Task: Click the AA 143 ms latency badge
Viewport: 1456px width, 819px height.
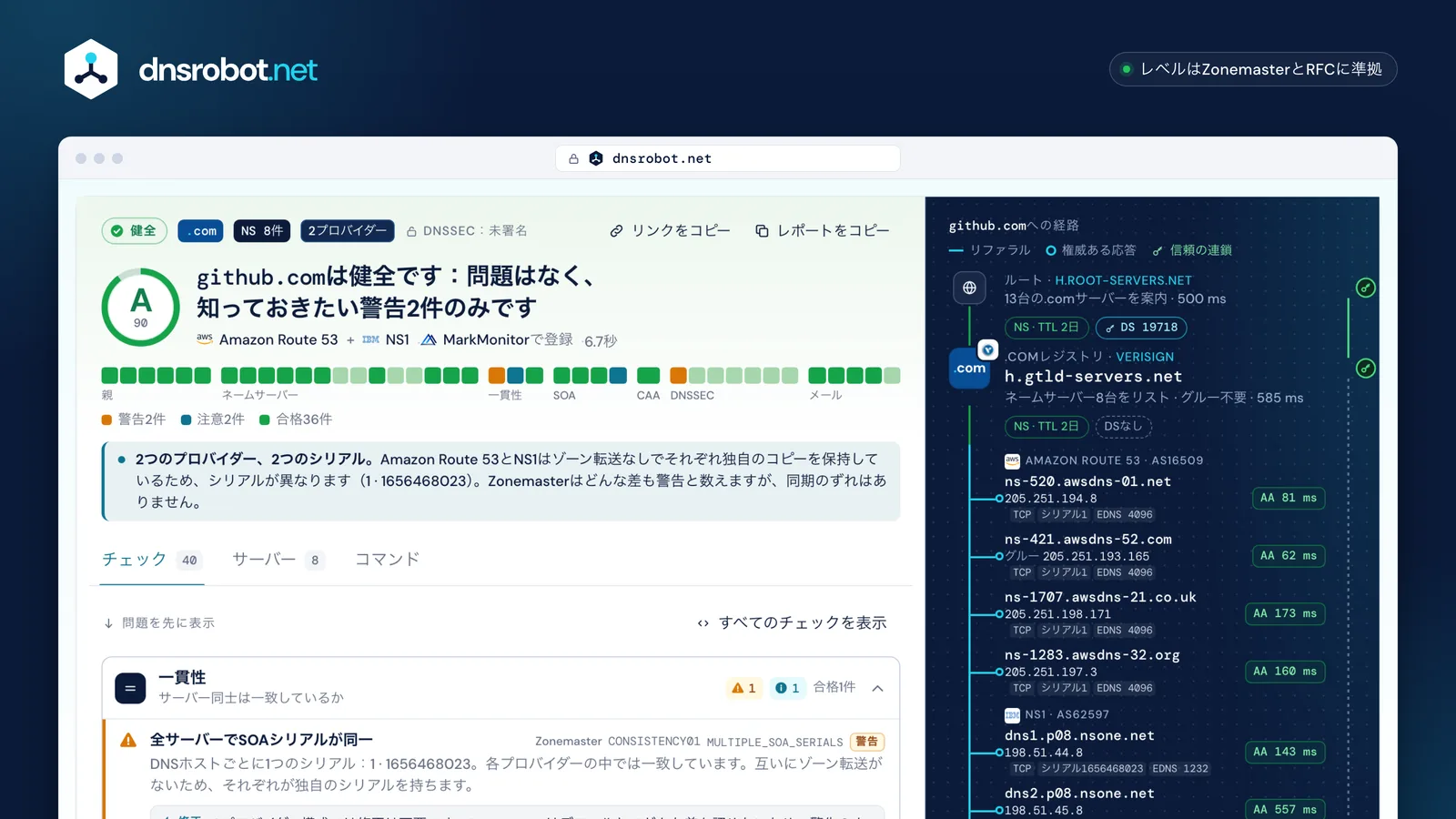Action: 1285,752
